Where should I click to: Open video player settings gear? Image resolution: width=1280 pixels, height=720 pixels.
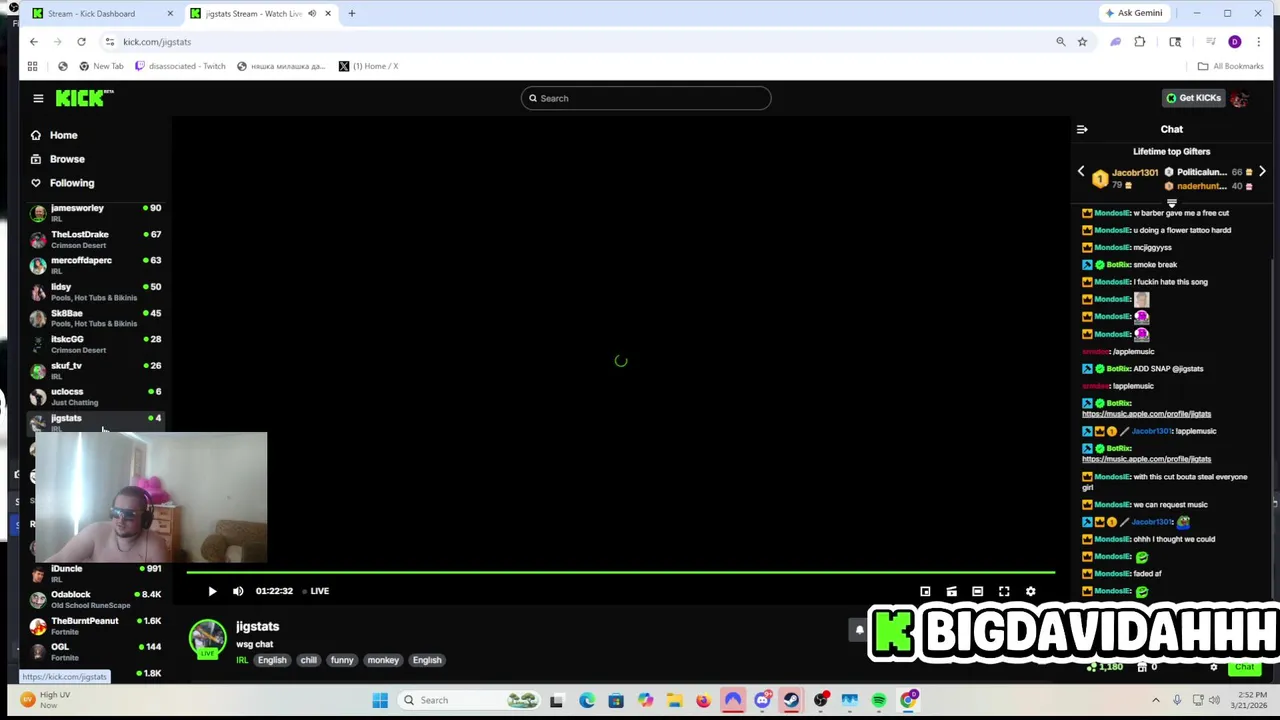(1030, 591)
